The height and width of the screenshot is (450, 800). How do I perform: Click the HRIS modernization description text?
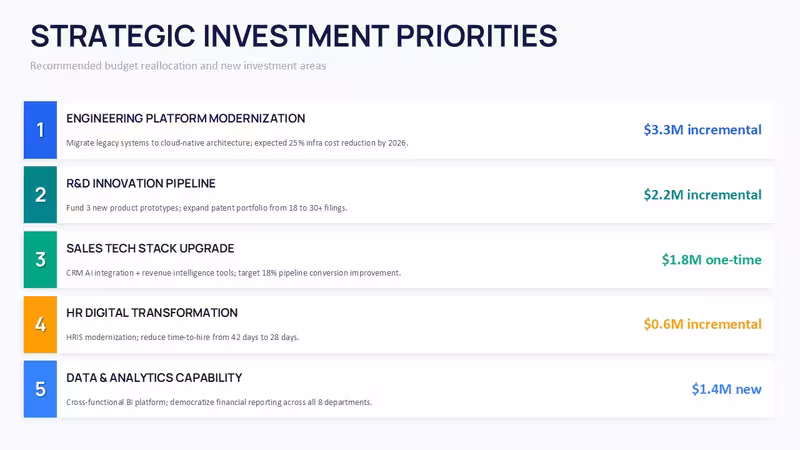coord(183,337)
